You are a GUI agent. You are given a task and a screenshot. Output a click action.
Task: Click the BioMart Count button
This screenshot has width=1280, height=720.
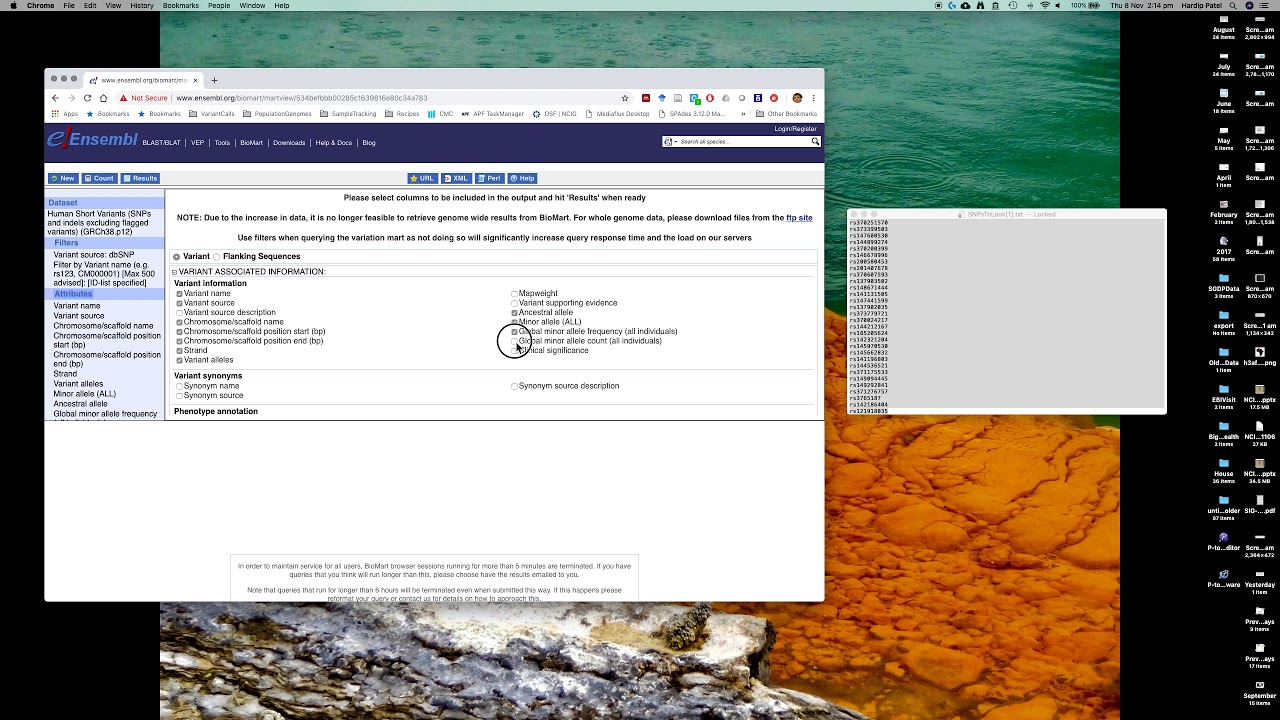coord(100,178)
